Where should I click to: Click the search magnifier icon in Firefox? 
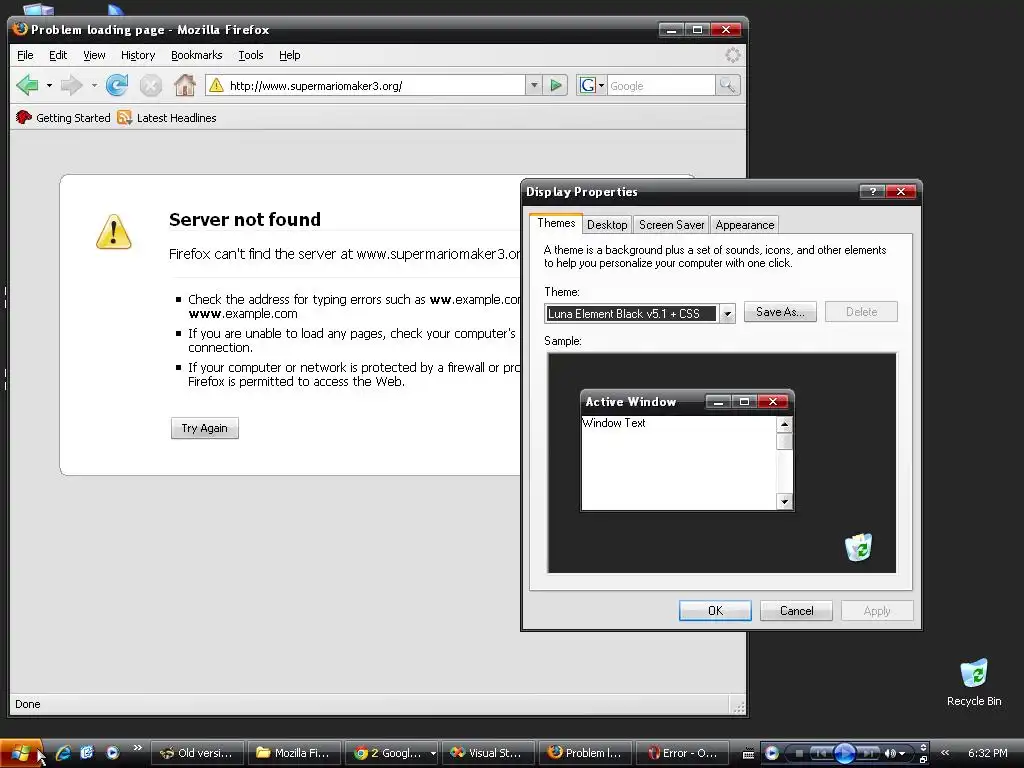tap(727, 85)
